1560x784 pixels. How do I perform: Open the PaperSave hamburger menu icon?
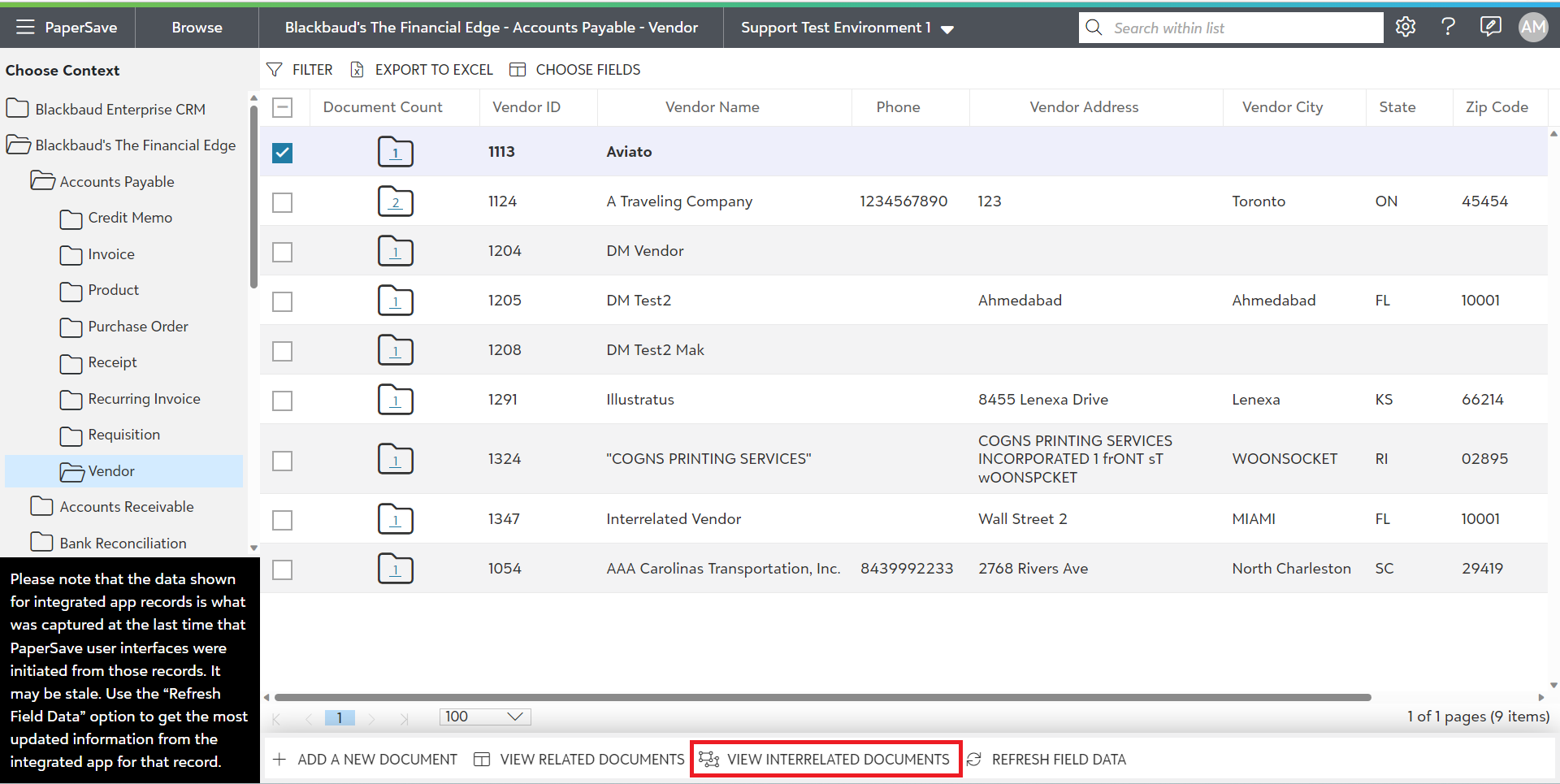click(x=25, y=28)
